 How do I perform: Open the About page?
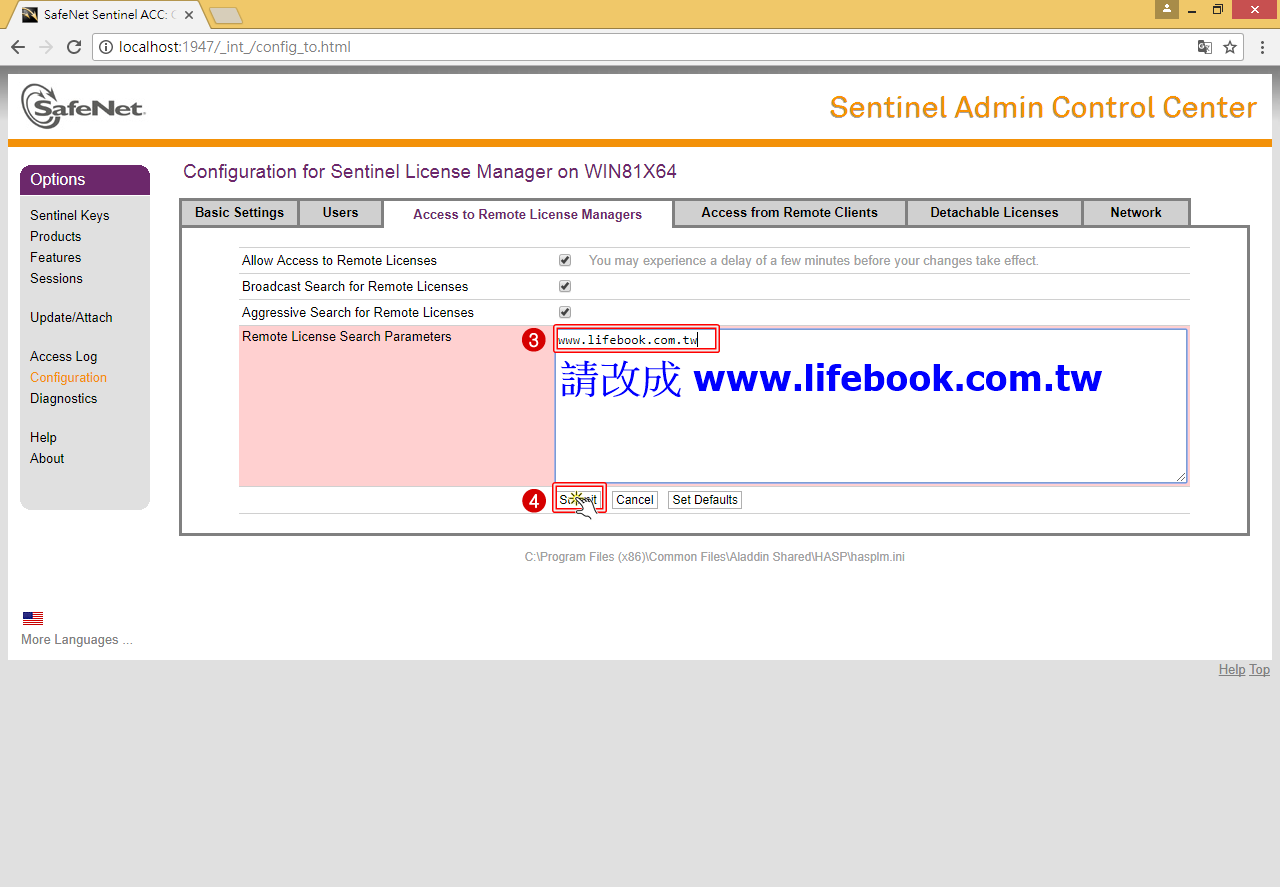(x=47, y=458)
